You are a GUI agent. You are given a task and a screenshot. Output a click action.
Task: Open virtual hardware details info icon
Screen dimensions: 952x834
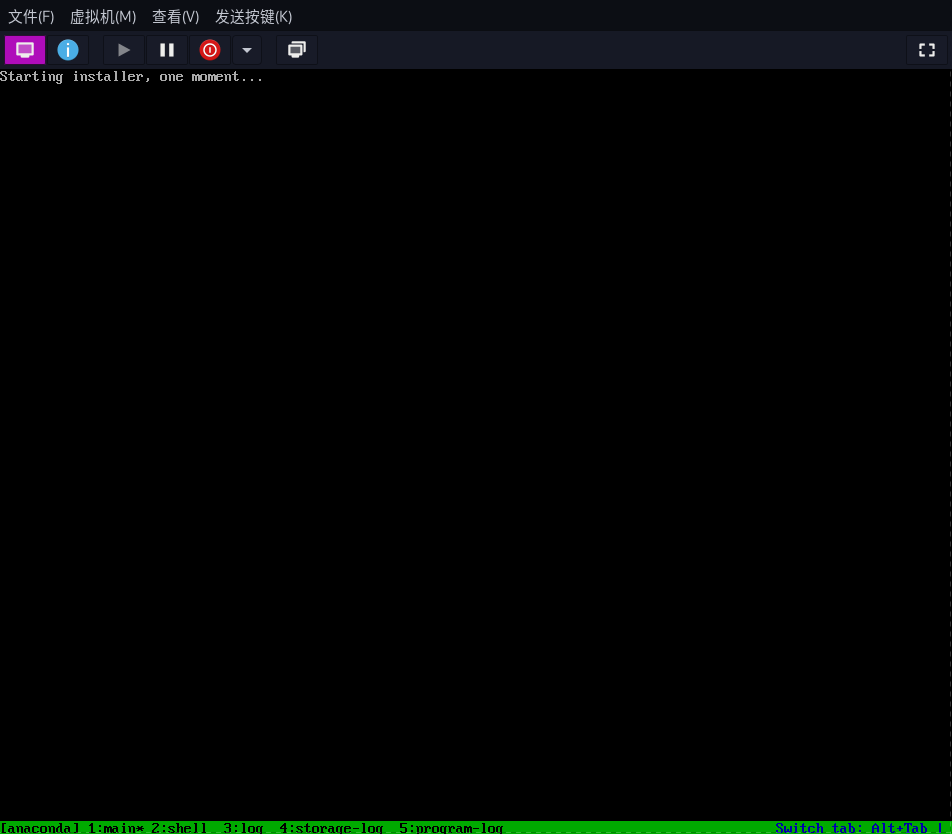tap(68, 50)
